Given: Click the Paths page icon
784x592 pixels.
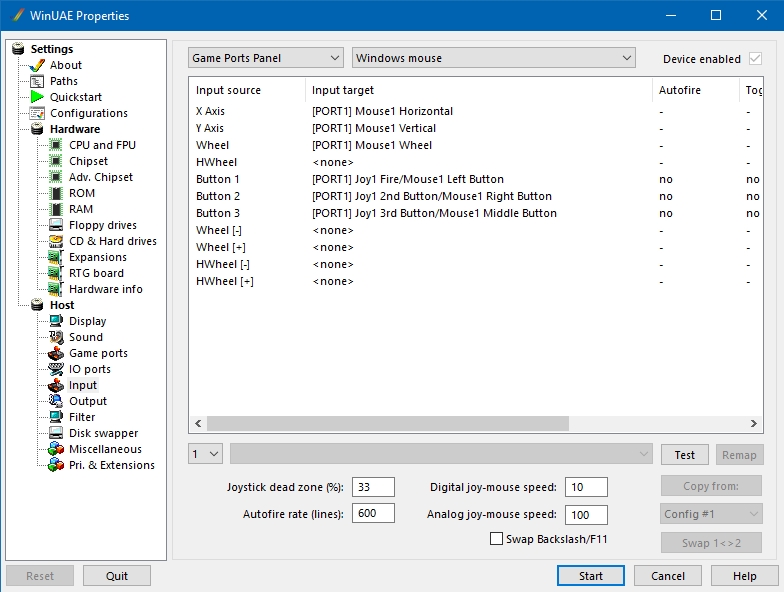Looking at the screenshot, I should [38, 82].
